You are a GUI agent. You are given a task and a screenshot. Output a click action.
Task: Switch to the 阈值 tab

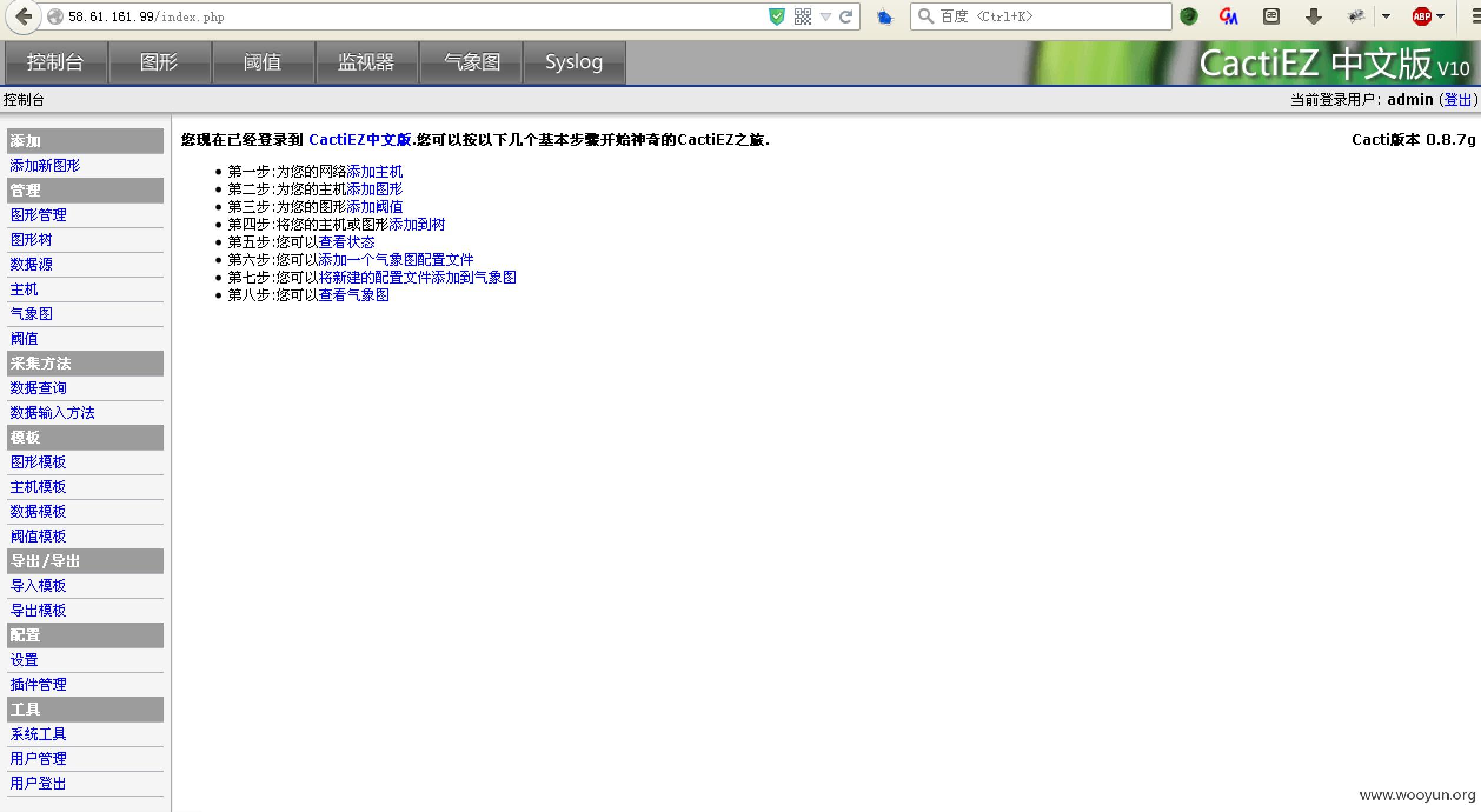(x=263, y=62)
